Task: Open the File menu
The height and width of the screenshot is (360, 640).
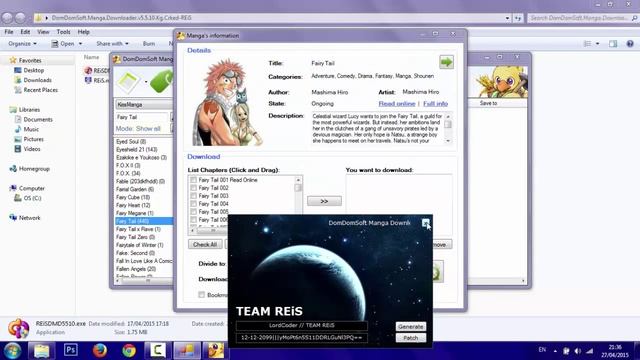Action: point(9,32)
